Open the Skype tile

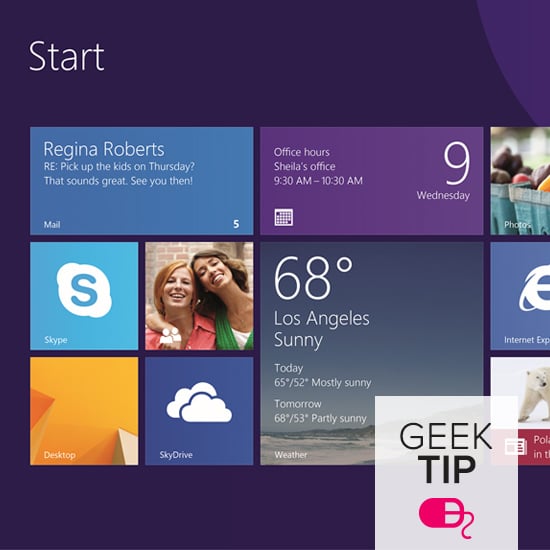point(84,296)
